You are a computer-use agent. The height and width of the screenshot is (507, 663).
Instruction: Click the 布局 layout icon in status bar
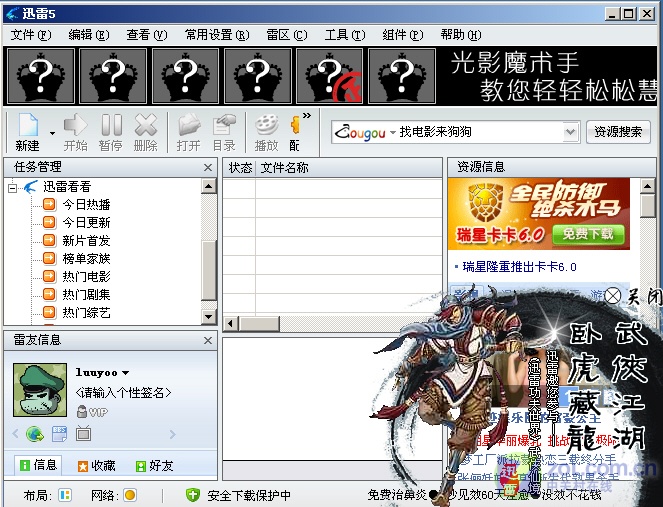click(x=65, y=495)
